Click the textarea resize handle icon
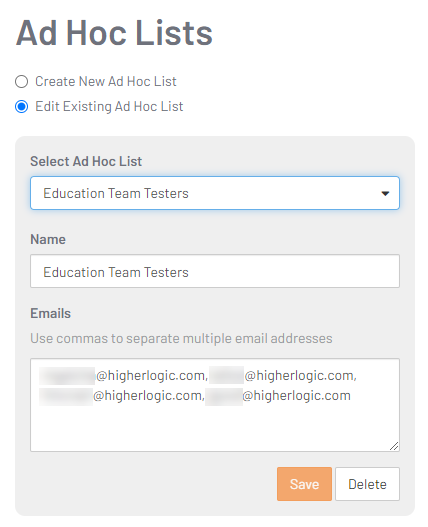Image resolution: width=428 pixels, height=527 pixels. coord(394,446)
